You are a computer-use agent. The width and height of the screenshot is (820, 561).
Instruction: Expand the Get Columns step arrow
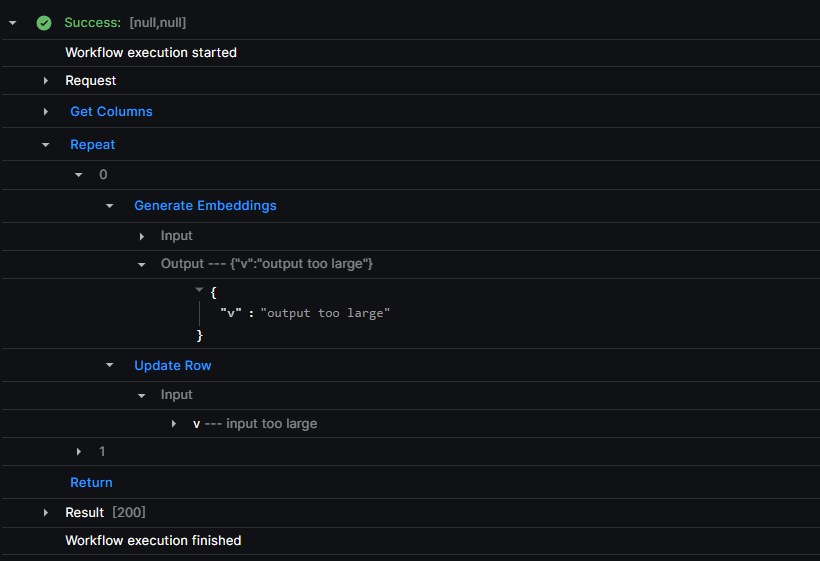pos(45,111)
